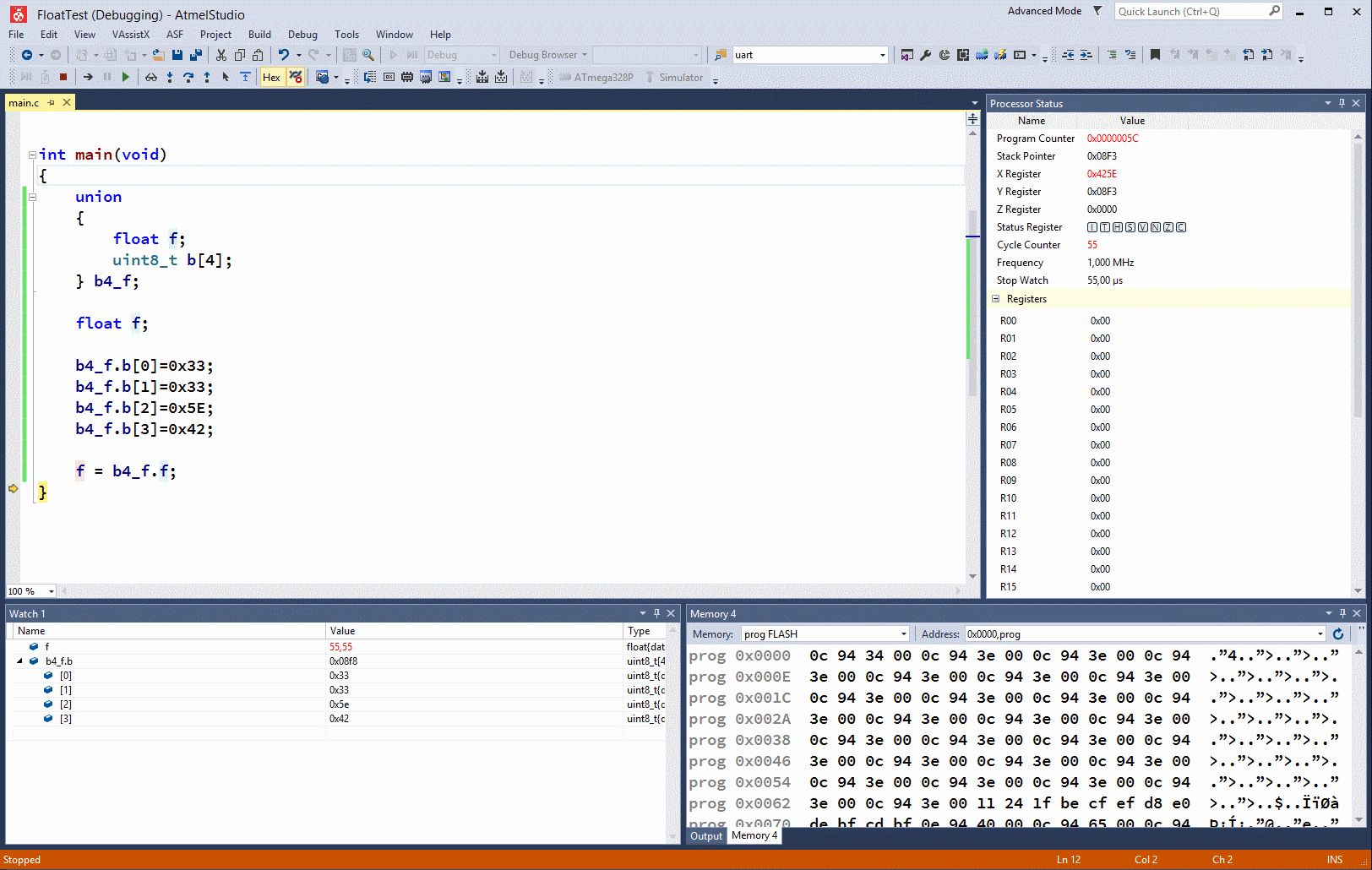Toggle the C flag in Status Register
The height and width of the screenshot is (870, 1372).
pos(1181,227)
